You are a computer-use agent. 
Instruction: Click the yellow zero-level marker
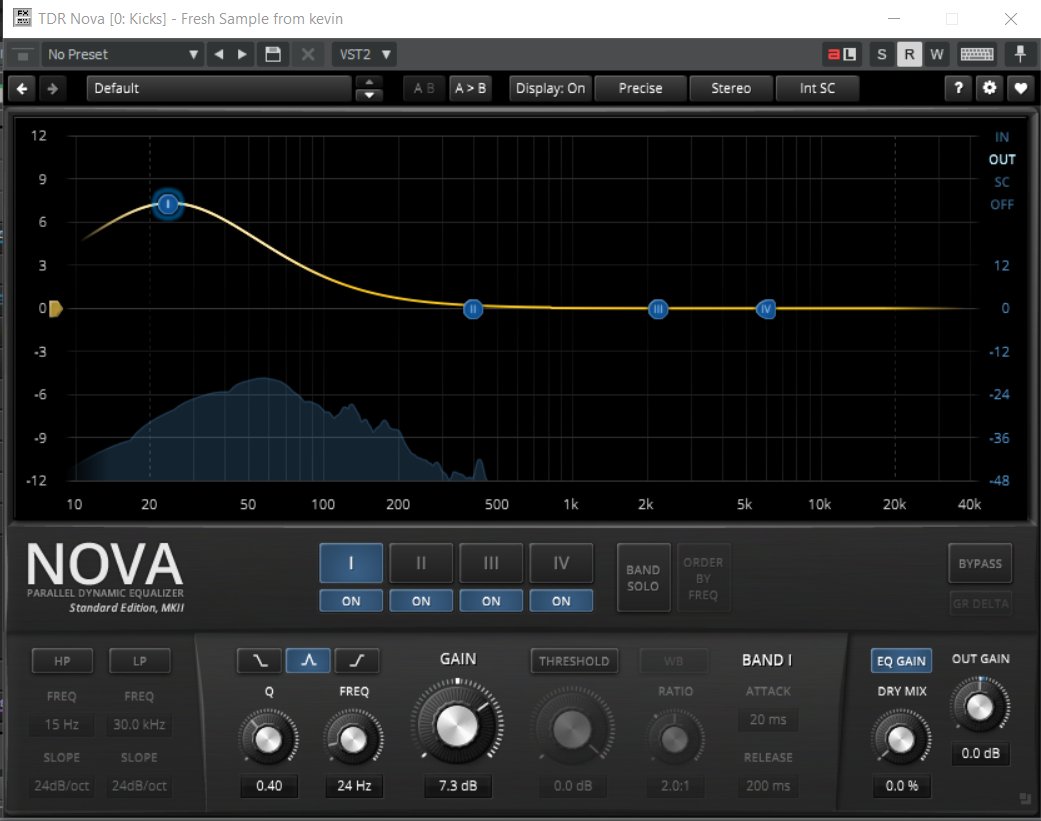[56, 309]
